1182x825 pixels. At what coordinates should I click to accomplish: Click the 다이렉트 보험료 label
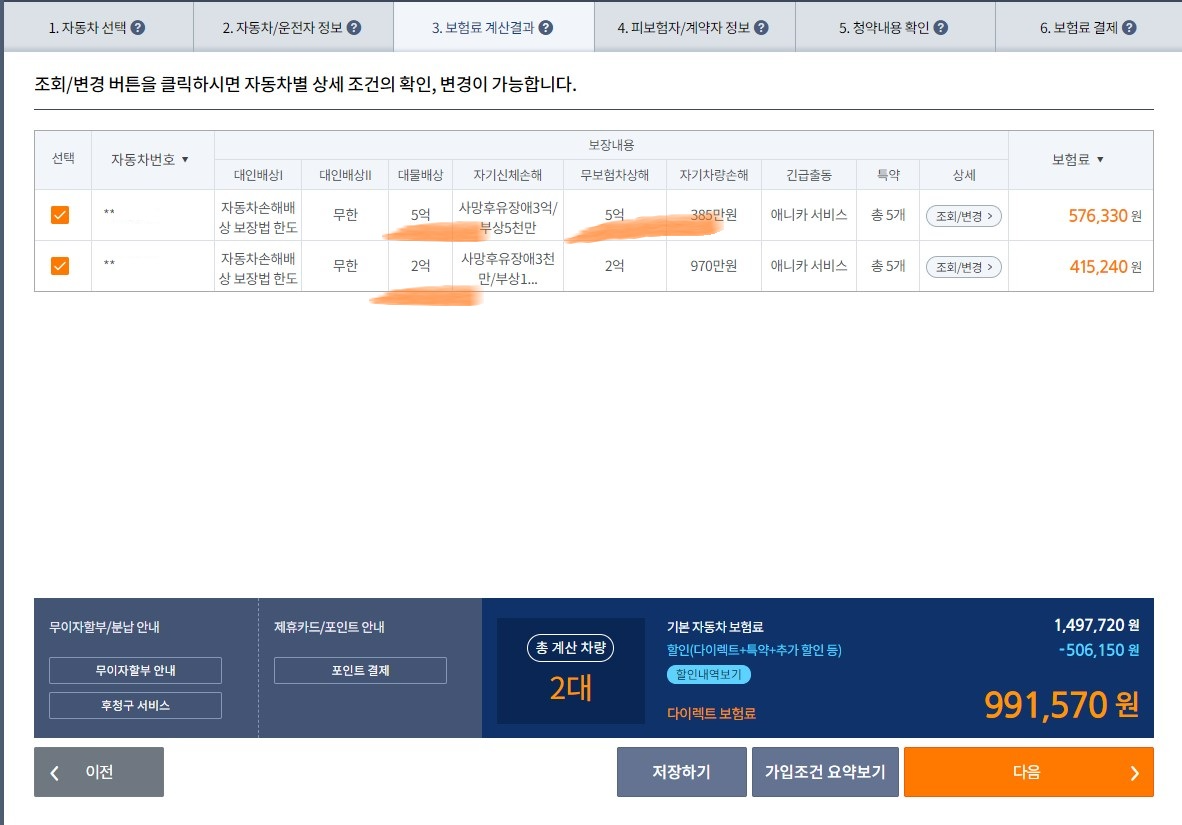click(712, 713)
